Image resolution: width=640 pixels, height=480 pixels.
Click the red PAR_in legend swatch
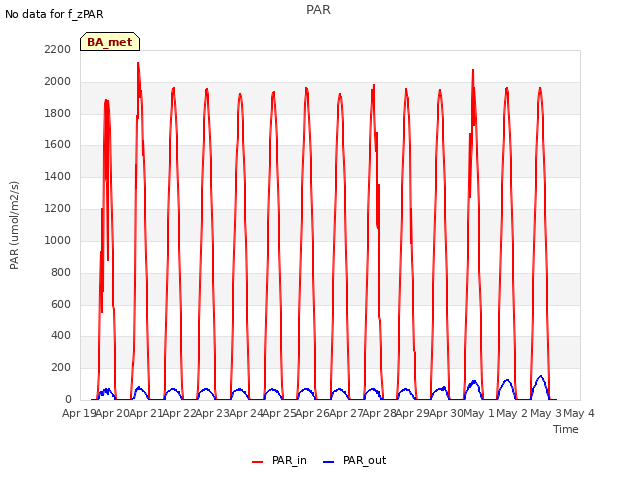pyautogui.click(x=258, y=462)
